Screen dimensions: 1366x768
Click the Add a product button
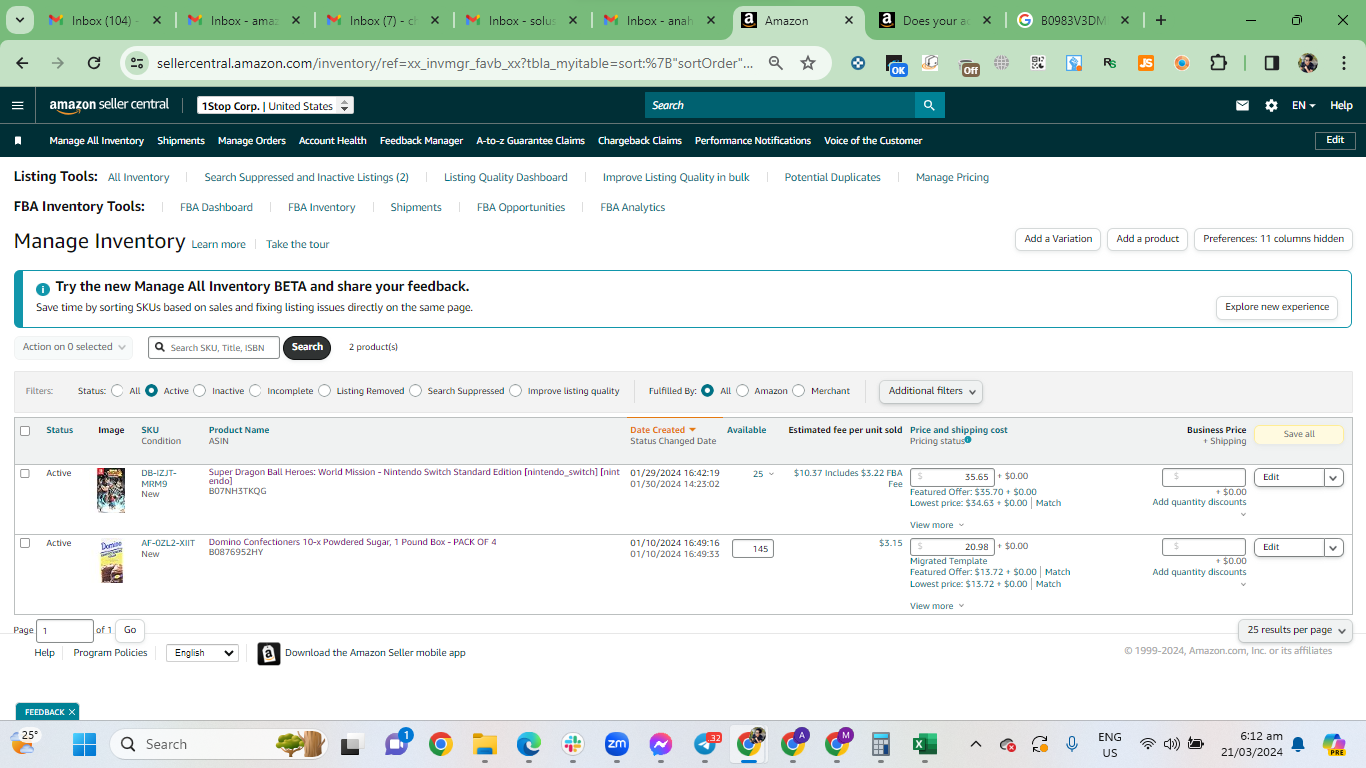pos(1148,239)
